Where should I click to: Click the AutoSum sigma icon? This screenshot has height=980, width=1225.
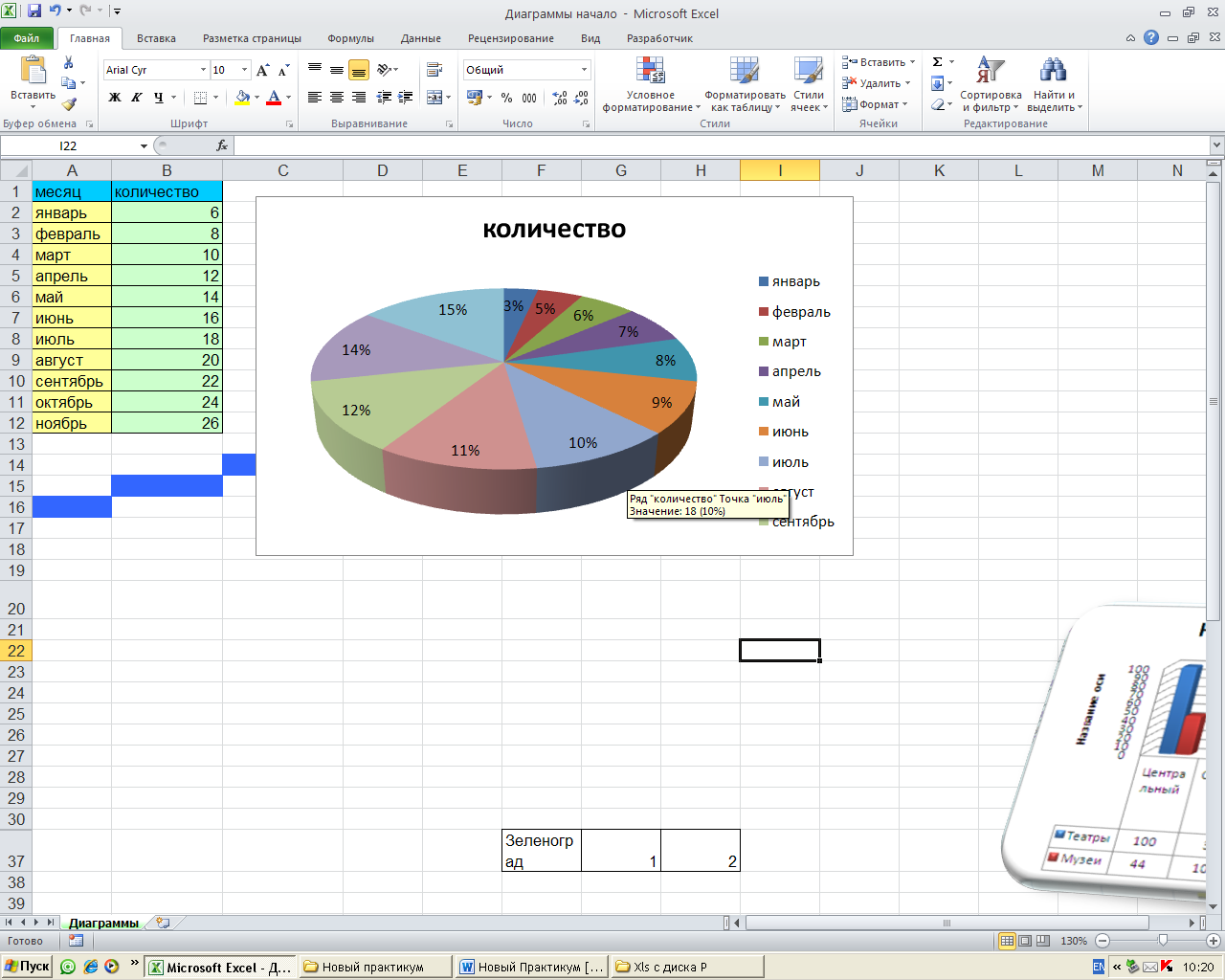938,62
